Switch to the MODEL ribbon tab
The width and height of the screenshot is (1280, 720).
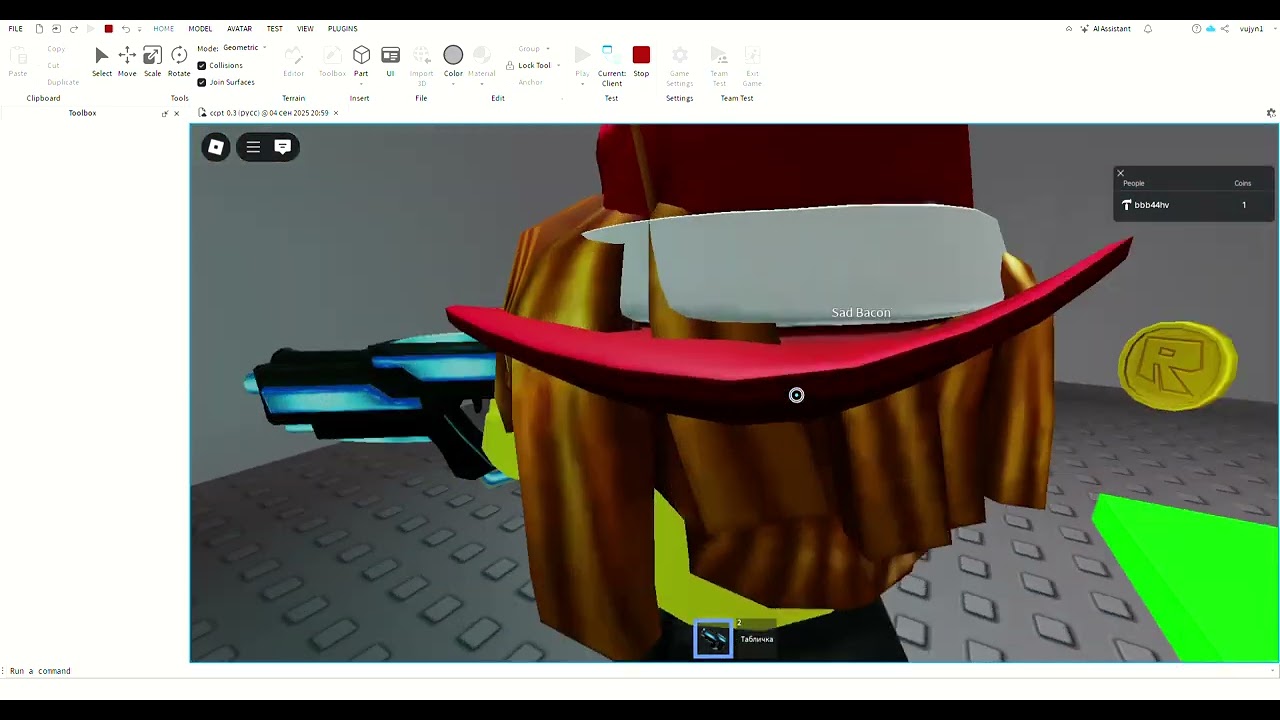click(200, 29)
